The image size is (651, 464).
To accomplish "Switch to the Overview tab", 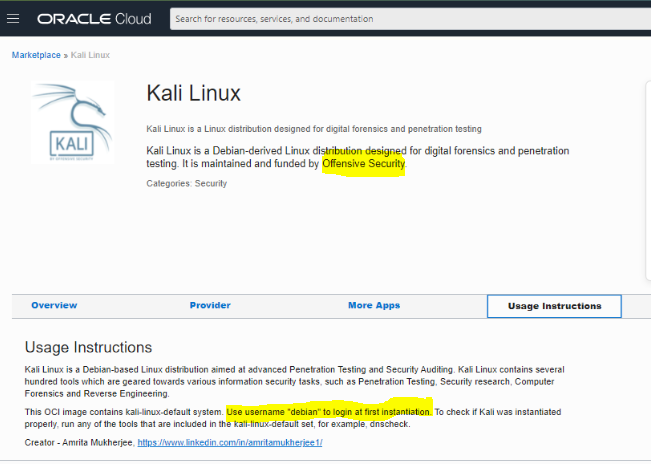I will coord(54,305).
